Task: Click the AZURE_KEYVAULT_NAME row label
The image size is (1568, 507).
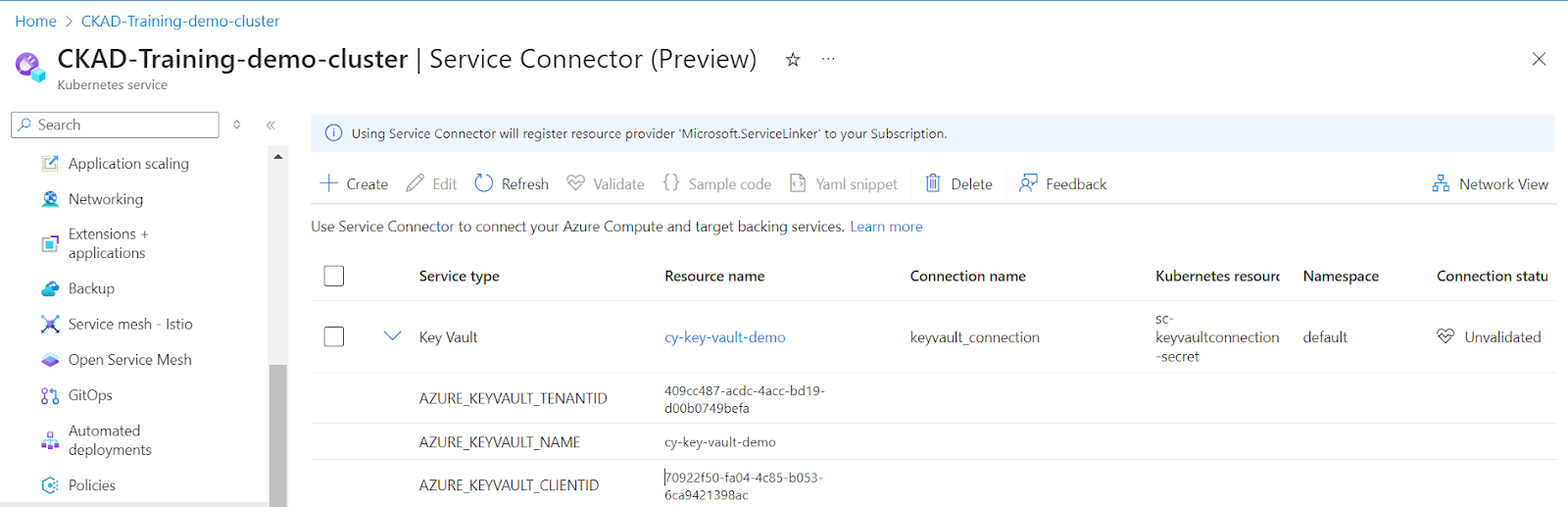Action: tap(500, 442)
